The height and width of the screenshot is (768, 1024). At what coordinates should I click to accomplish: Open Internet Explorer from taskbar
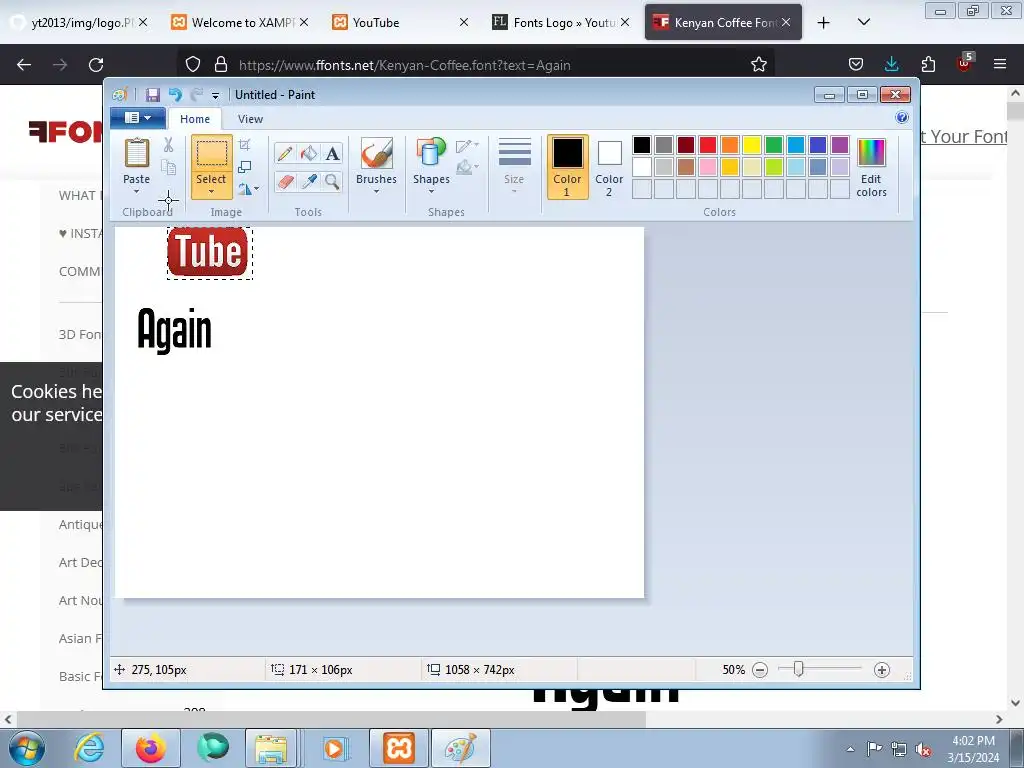[89, 748]
